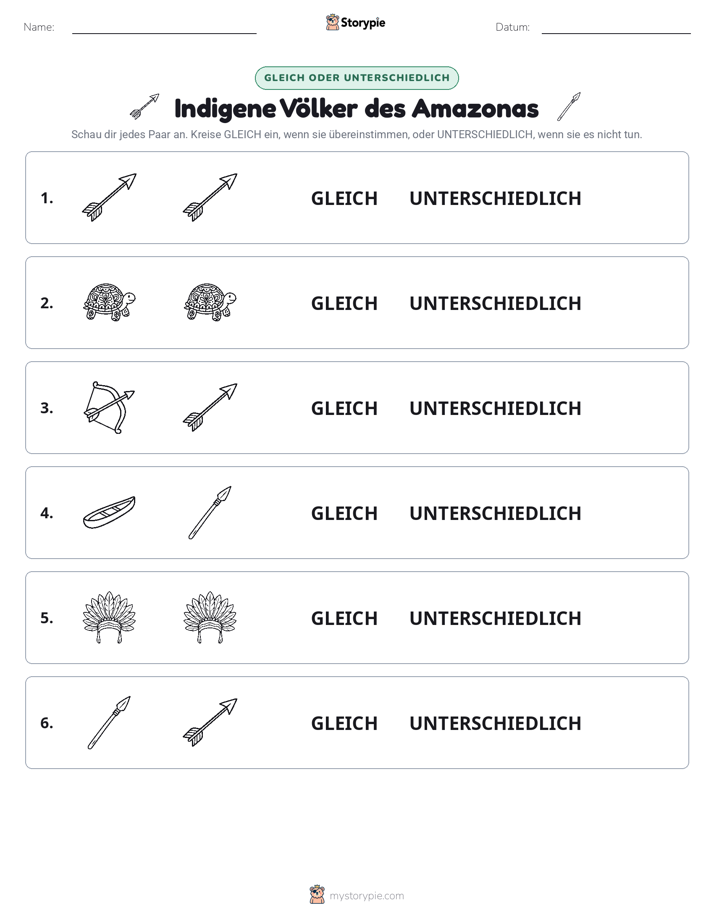
Task: Click the spear icon beside the title
Action: [569, 107]
